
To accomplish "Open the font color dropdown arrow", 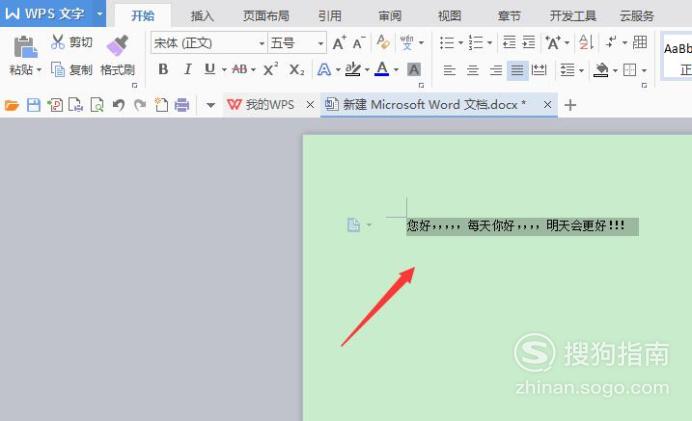I will pyautogui.click(x=396, y=70).
